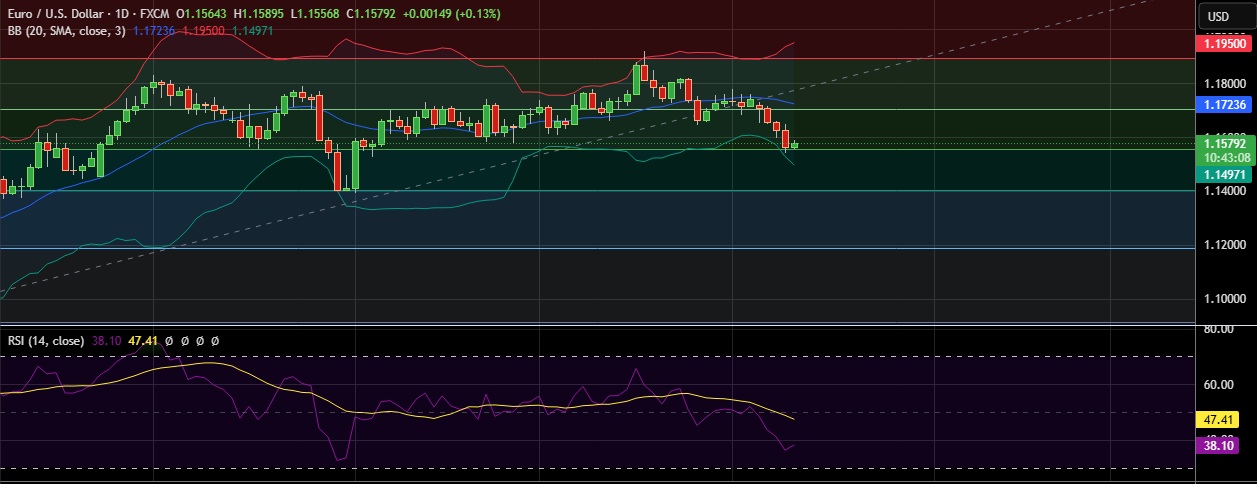Click the blue BB basis value 1.17236 in legend
This screenshot has height=484, width=1257.
[153, 31]
